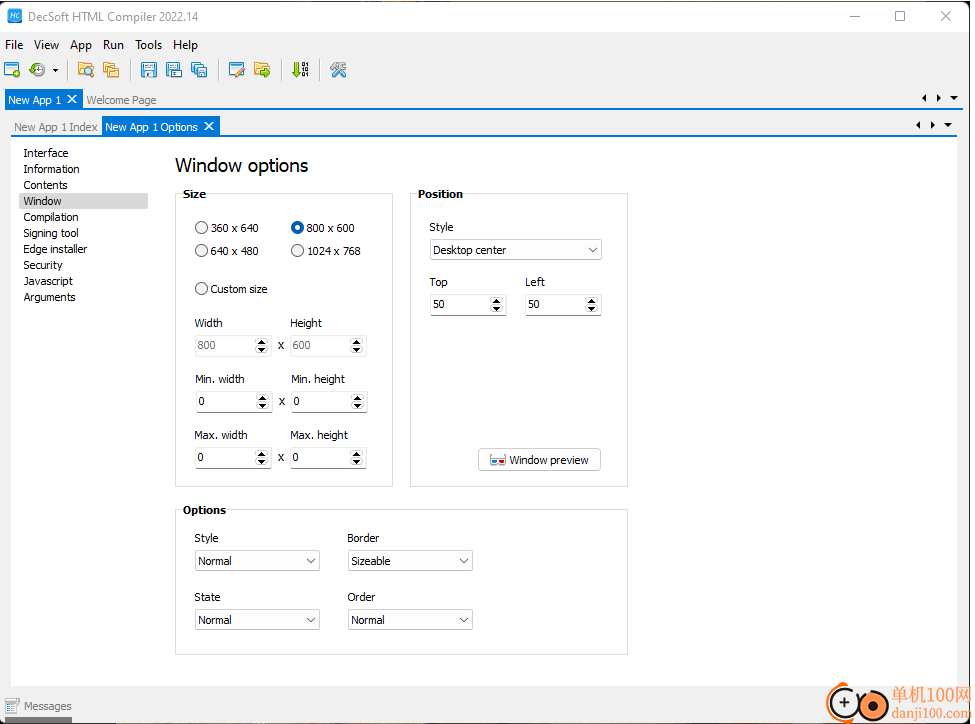
Task: Open the Security options section
Action: [43, 266]
